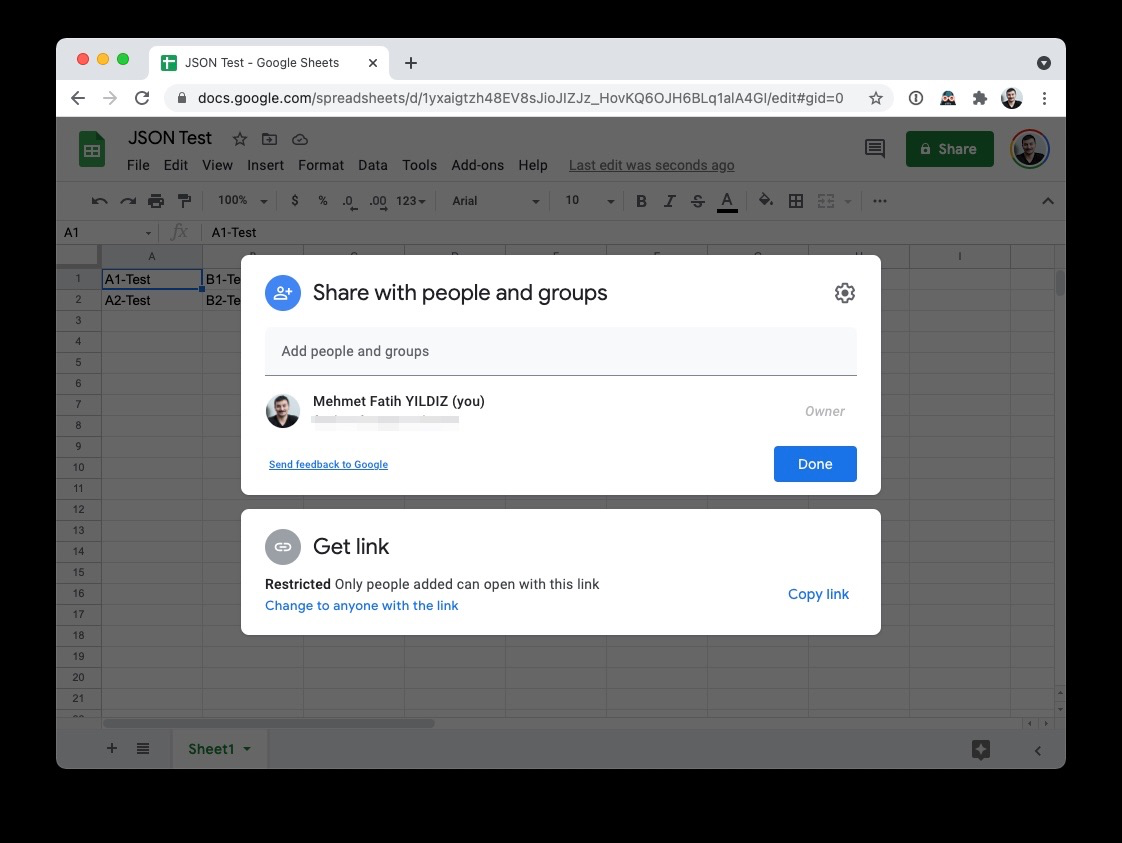The width and height of the screenshot is (1122, 843).
Task: Format selection as currency
Action: coord(294,200)
